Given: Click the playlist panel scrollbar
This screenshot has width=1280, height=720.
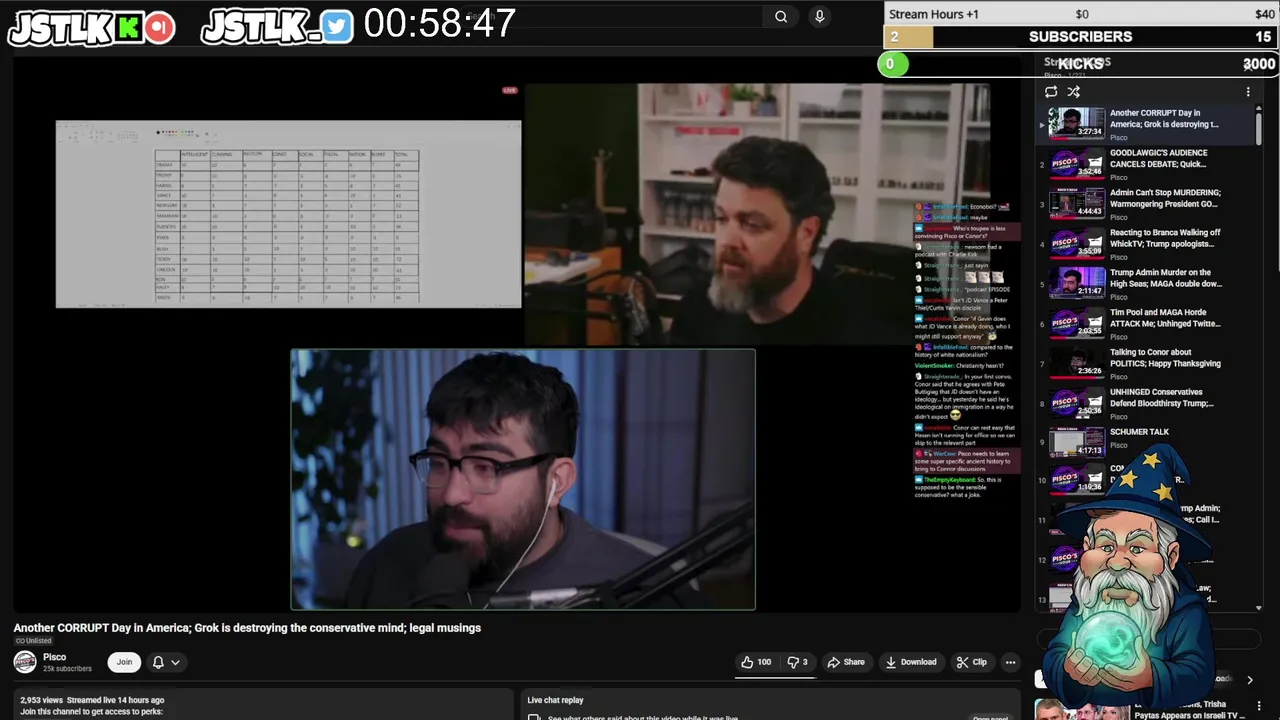Looking at the screenshot, I should pos(1258,128).
